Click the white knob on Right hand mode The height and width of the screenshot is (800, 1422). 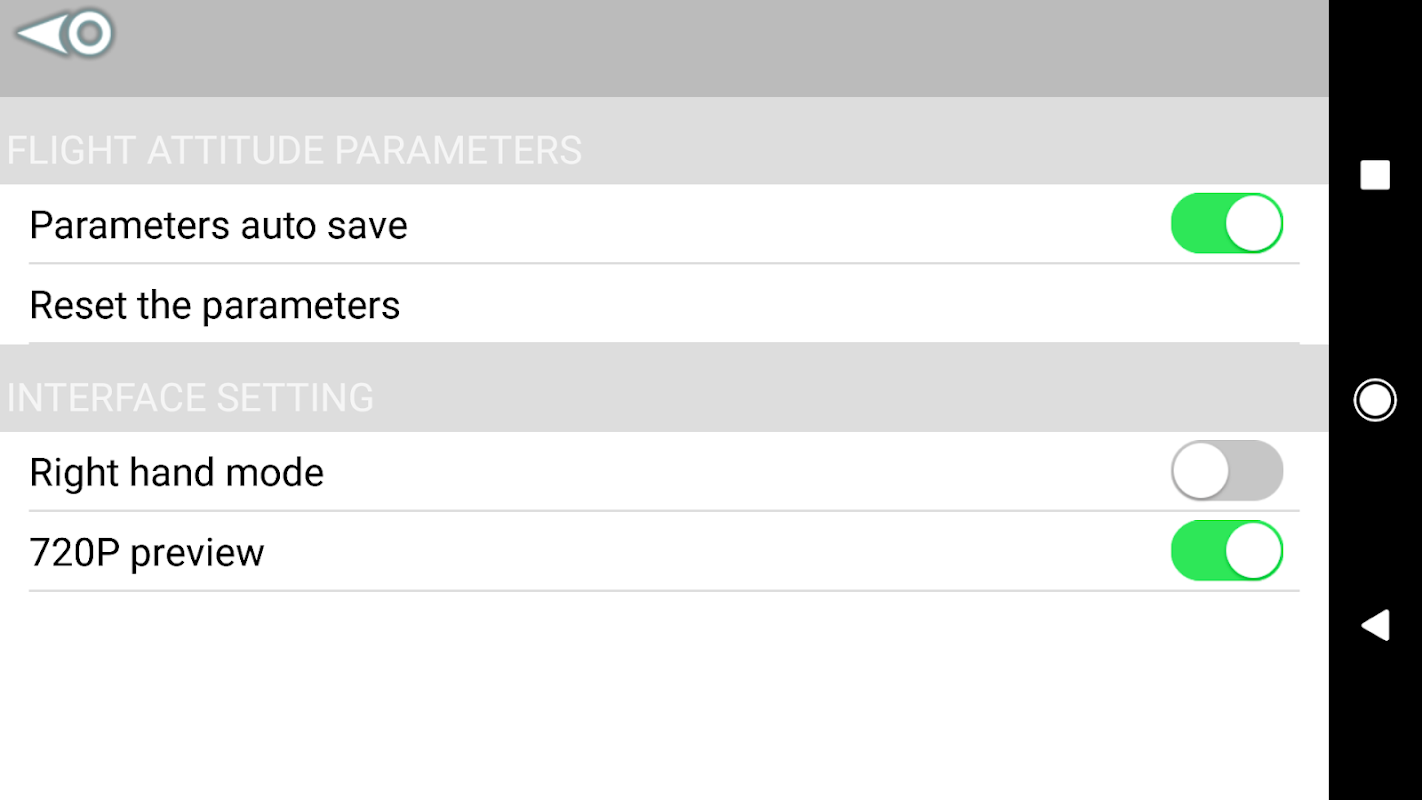coord(1200,470)
